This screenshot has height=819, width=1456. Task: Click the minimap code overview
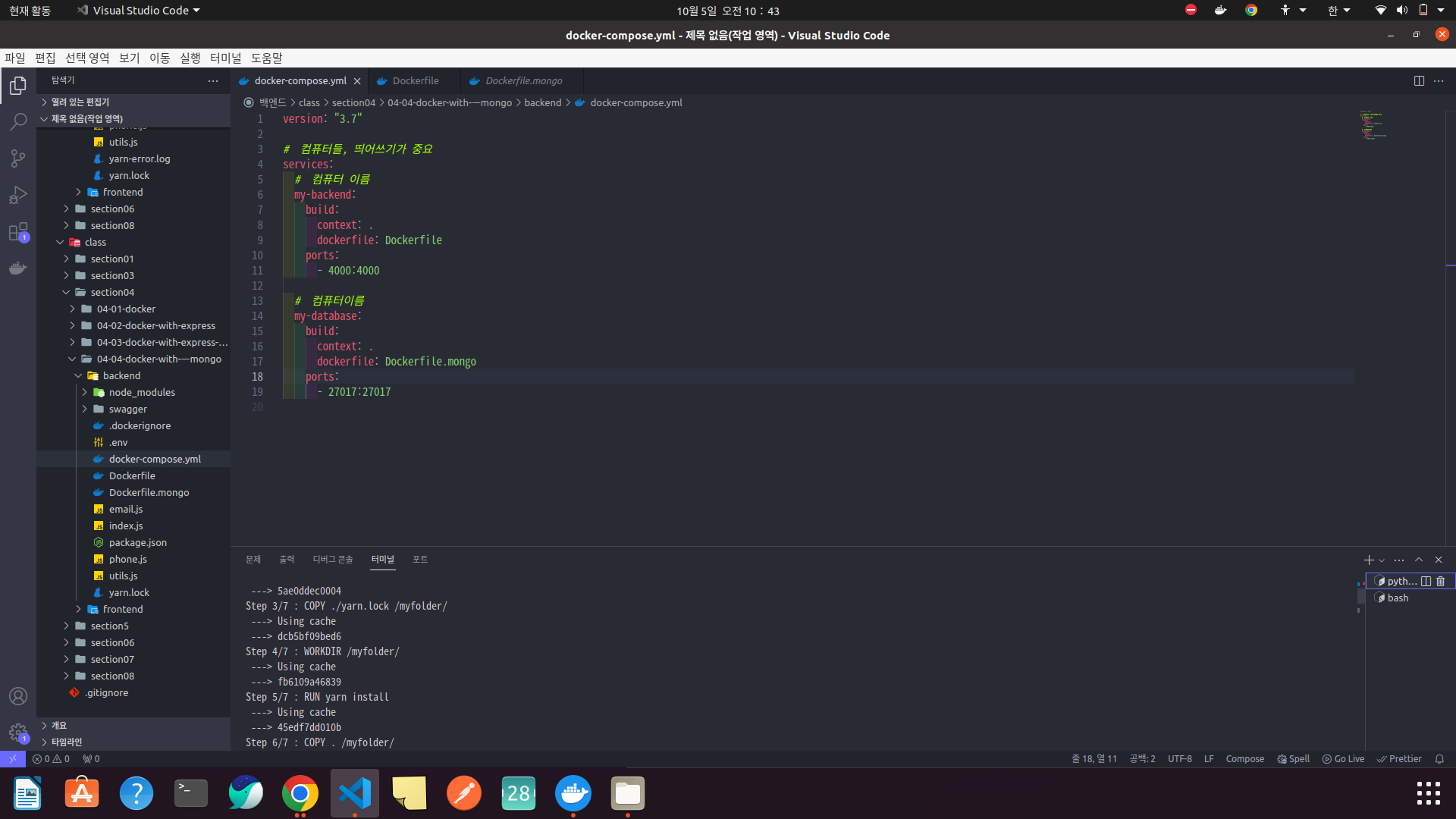1373,125
